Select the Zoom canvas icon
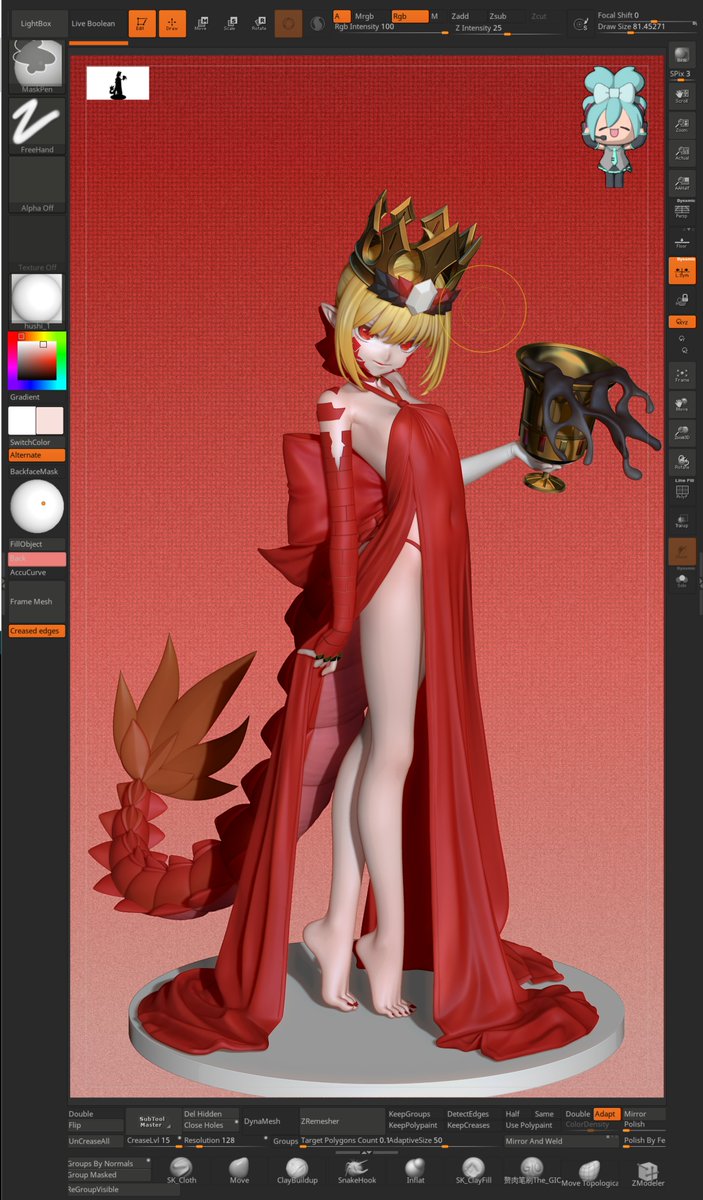The height and width of the screenshot is (1200, 703). tap(682, 123)
